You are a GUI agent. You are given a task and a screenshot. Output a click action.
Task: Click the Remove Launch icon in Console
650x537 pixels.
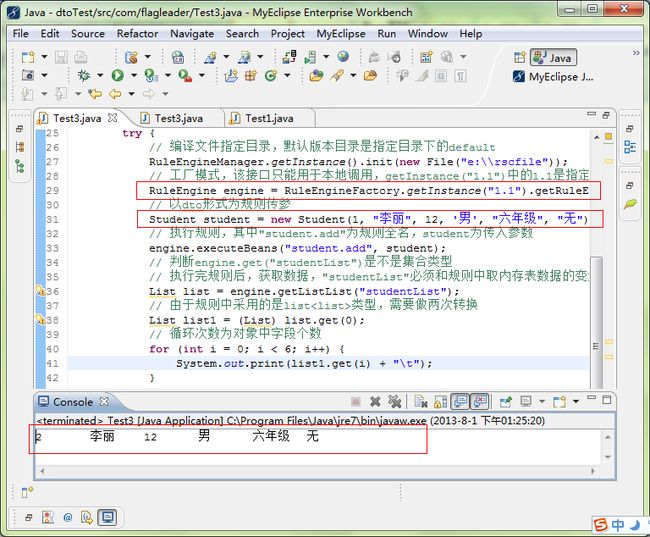(375, 401)
